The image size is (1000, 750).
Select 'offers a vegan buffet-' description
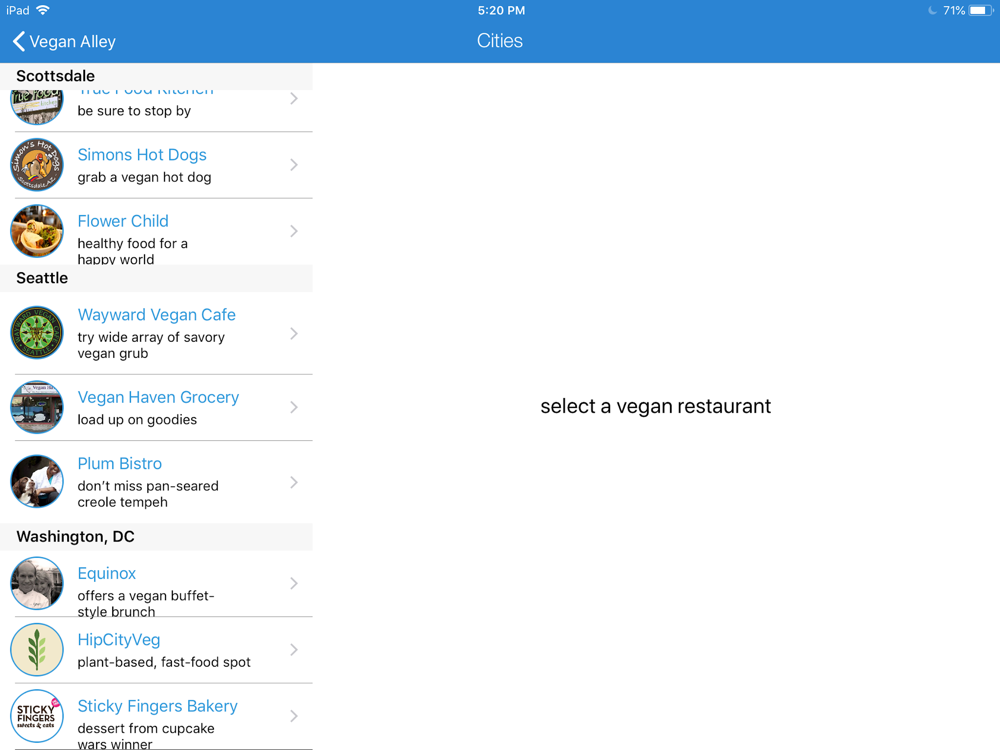pos(145,596)
